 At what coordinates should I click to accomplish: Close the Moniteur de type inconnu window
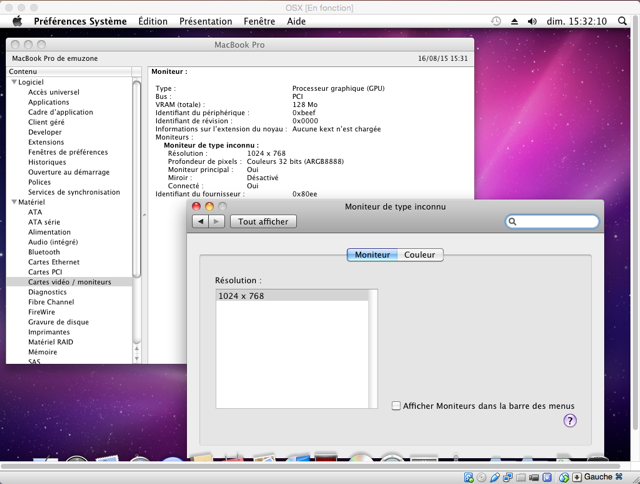(x=196, y=206)
